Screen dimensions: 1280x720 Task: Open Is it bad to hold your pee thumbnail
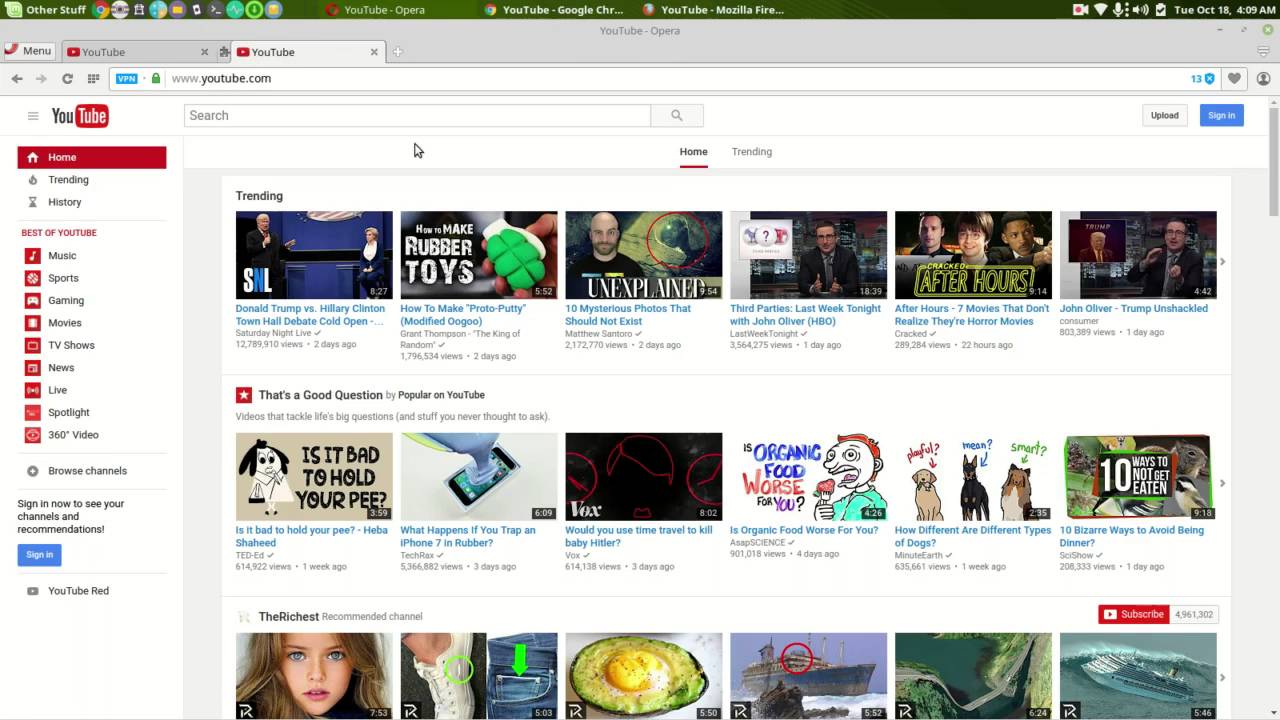pyautogui.click(x=314, y=477)
